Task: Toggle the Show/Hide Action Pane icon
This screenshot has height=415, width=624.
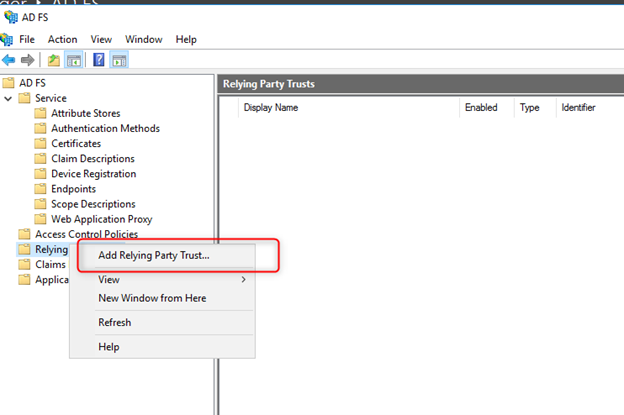Action: 119,60
